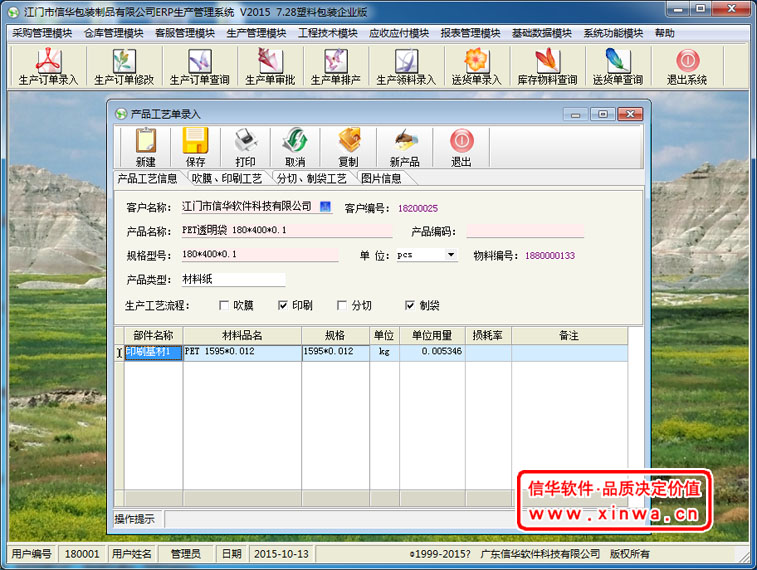The width and height of the screenshot is (757, 570).
Task: Click the customer name lookup button
Action: [325, 207]
